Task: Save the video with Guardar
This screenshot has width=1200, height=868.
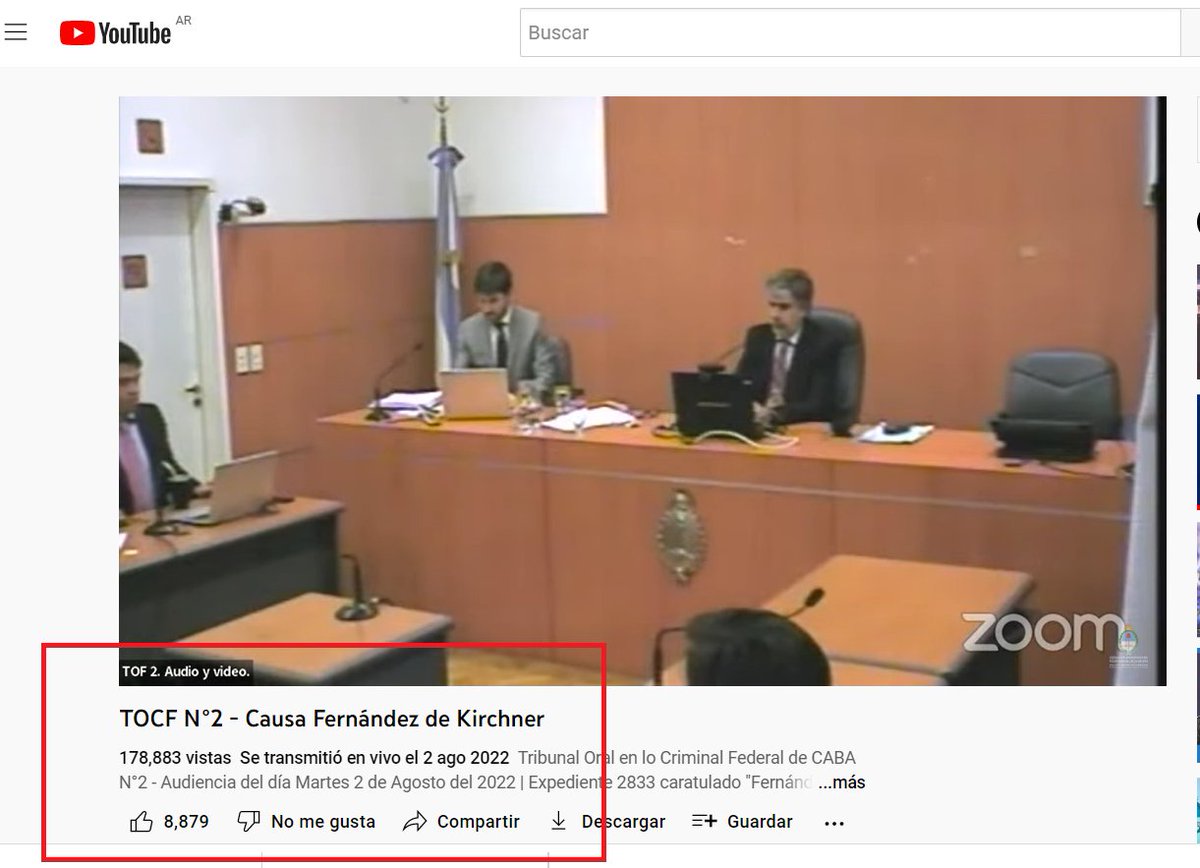Action: [742, 822]
